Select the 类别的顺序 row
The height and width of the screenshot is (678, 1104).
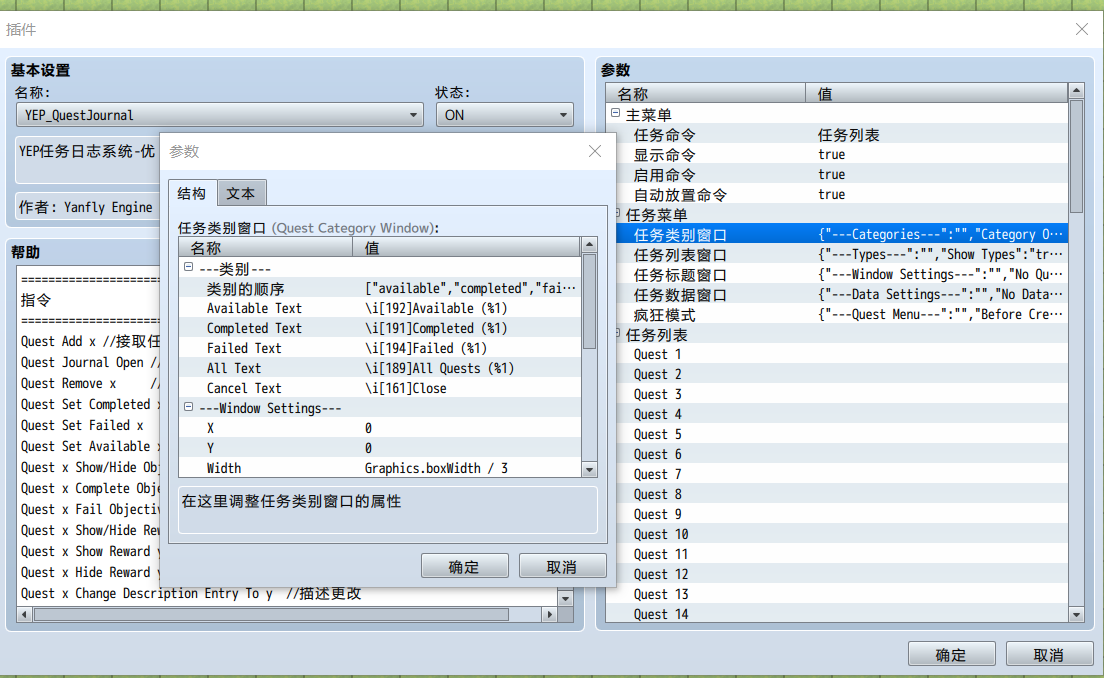click(x=380, y=288)
